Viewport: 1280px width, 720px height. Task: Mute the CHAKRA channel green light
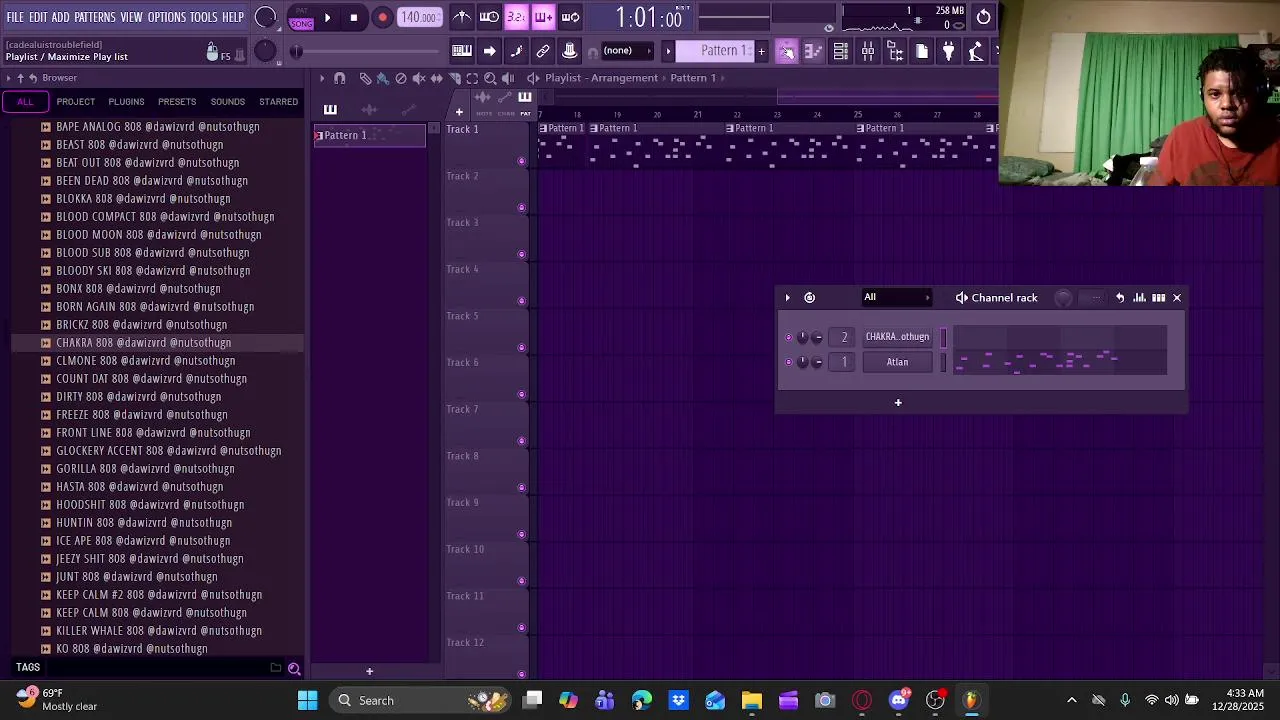[x=788, y=337]
